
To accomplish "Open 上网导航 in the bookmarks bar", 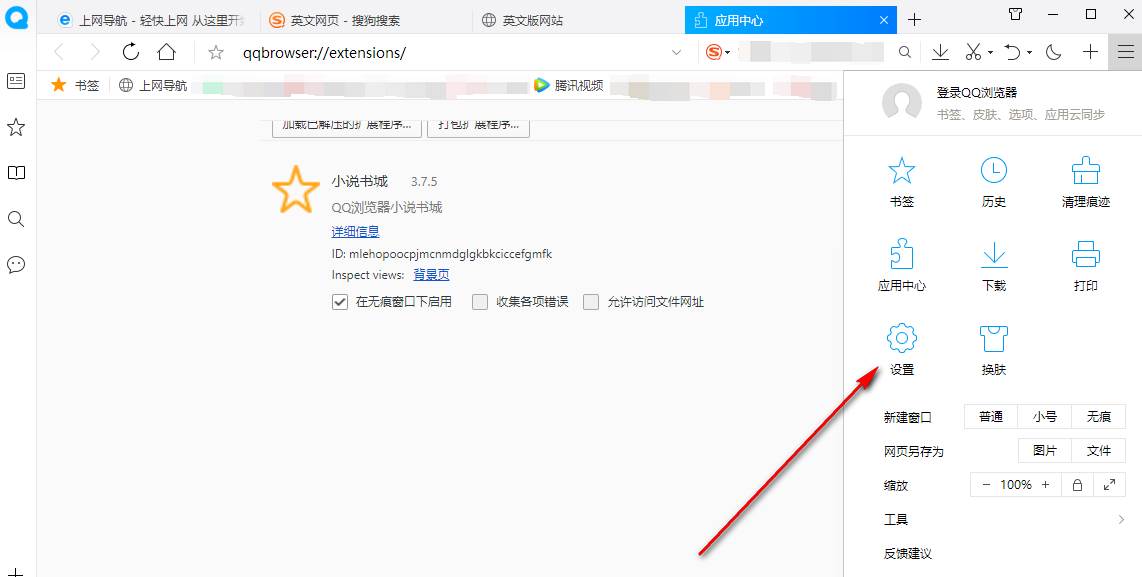I will point(153,85).
